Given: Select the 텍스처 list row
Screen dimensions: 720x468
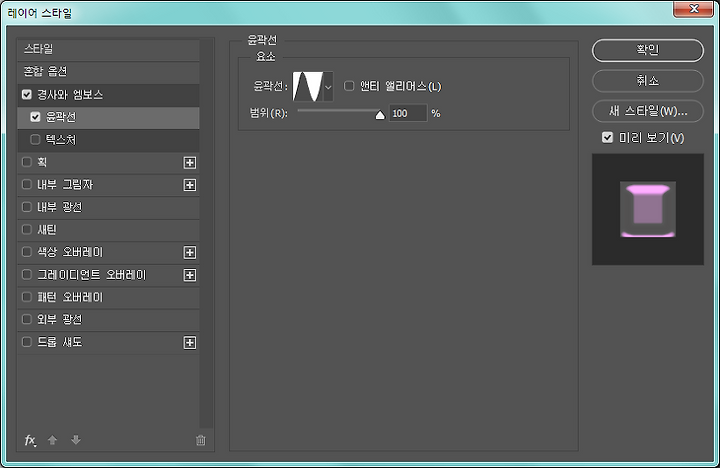Looking at the screenshot, I should point(108,140).
